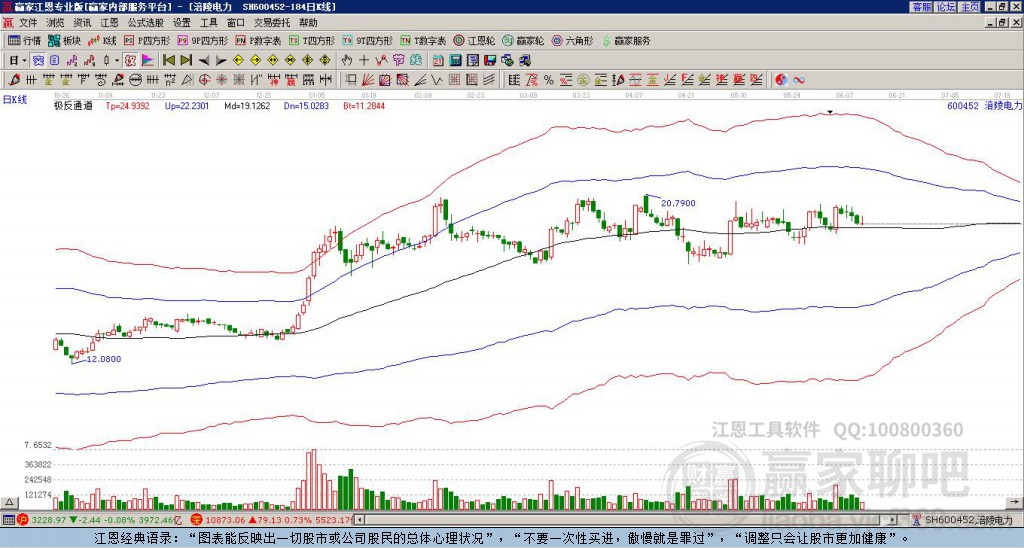Open the 行情 market quotes view
This screenshot has width=1024, height=548.
coord(25,40)
